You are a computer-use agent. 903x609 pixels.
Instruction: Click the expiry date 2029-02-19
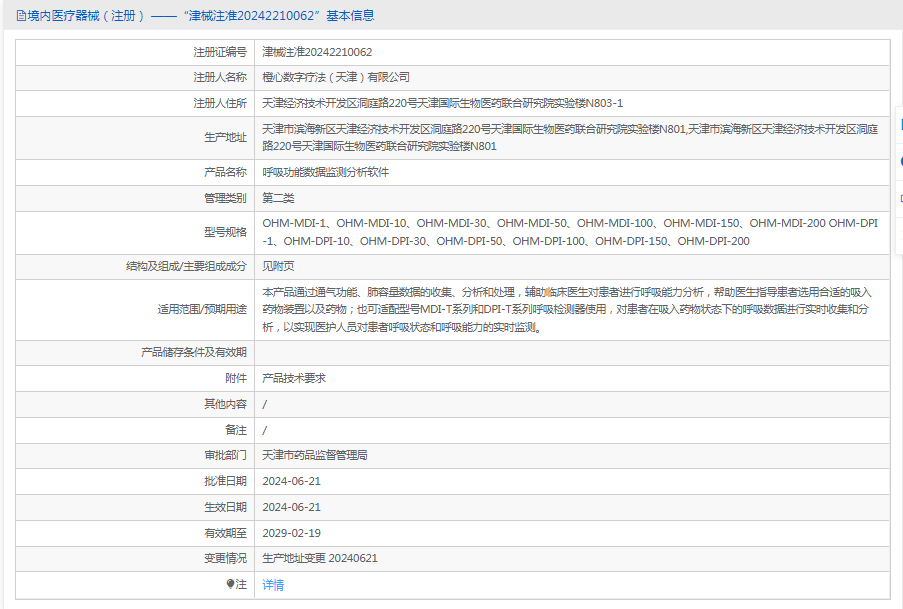coord(292,533)
